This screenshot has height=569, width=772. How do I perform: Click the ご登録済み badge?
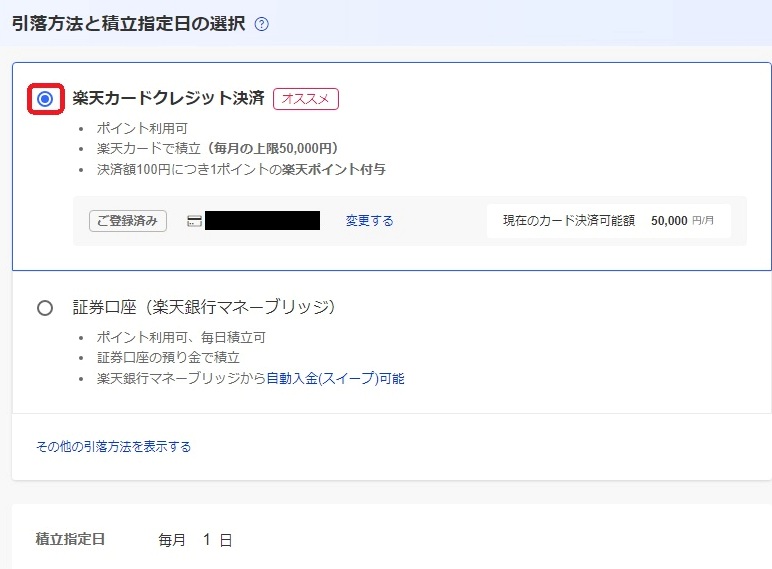tap(128, 221)
